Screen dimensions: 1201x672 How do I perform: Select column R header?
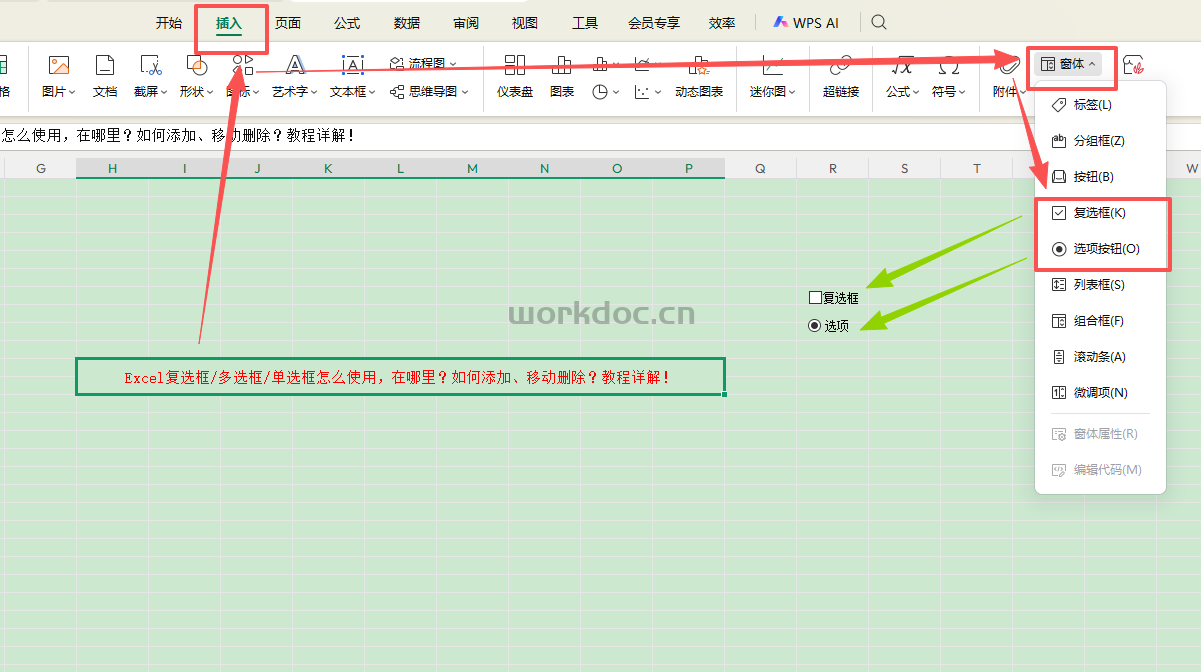pos(833,168)
